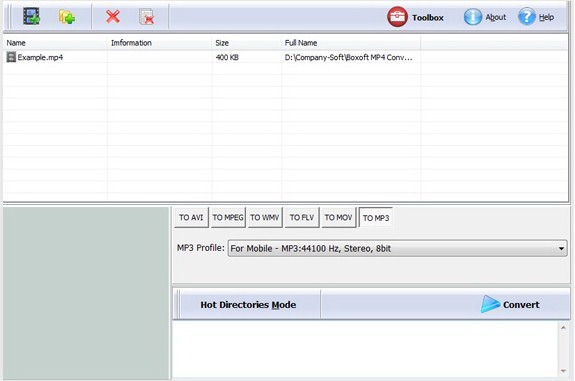
Task: Click the Add folder icon
Action: [67, 17]
